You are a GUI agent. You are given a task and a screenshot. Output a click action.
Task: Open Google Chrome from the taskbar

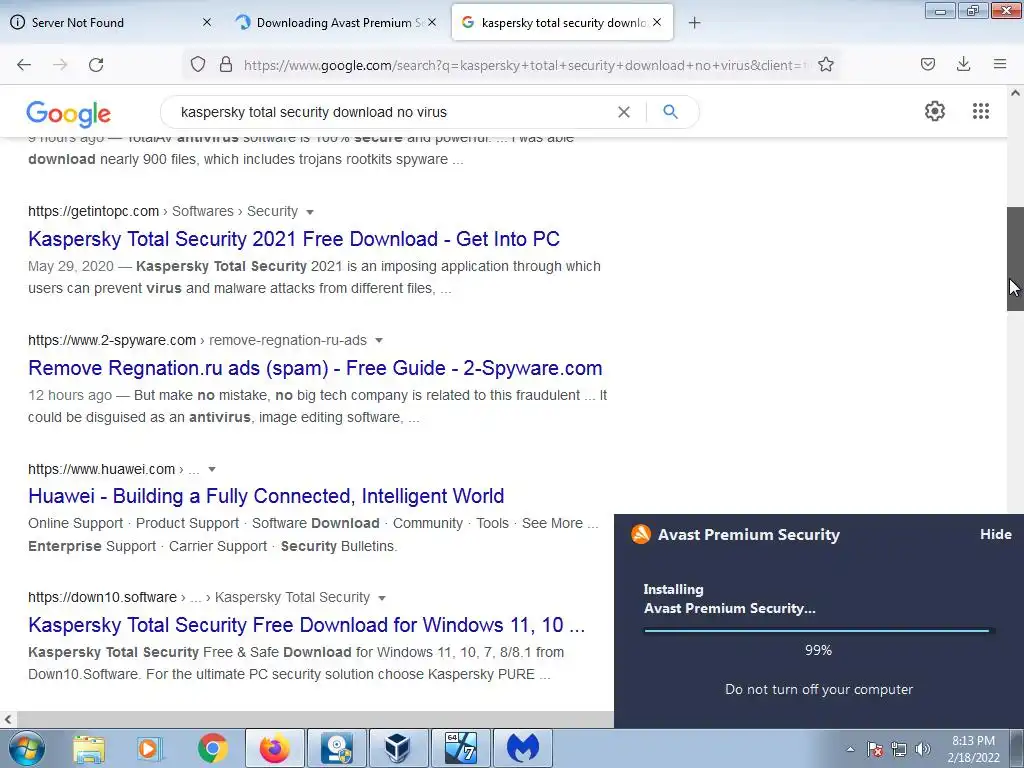pyautogui.click(x=213, y=748)
